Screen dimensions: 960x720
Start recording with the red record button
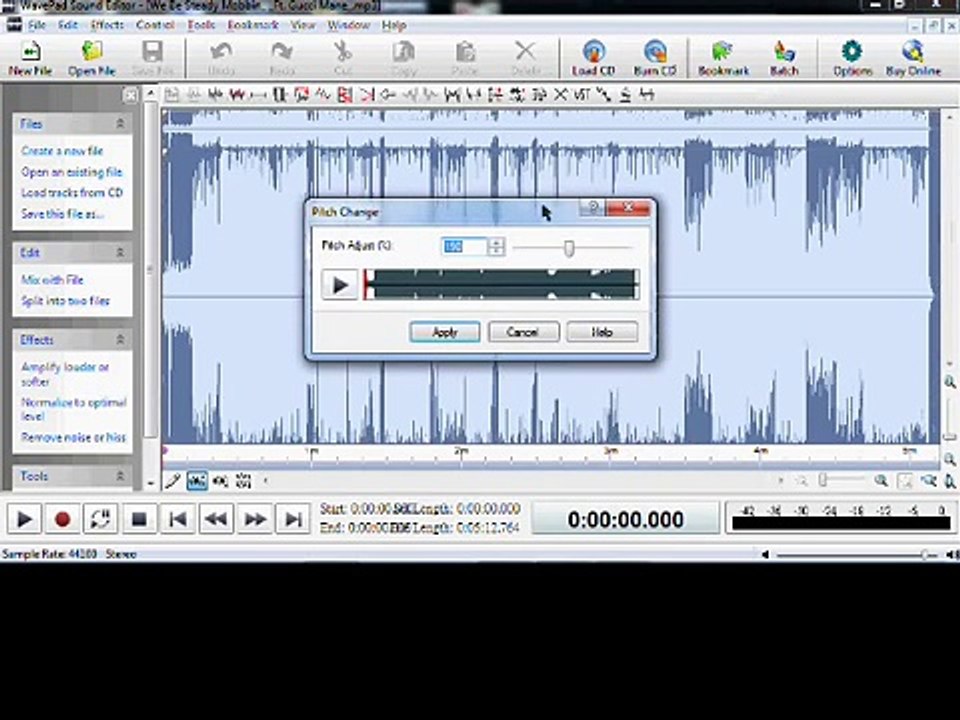pyautogui.click(x=62, y=519)
